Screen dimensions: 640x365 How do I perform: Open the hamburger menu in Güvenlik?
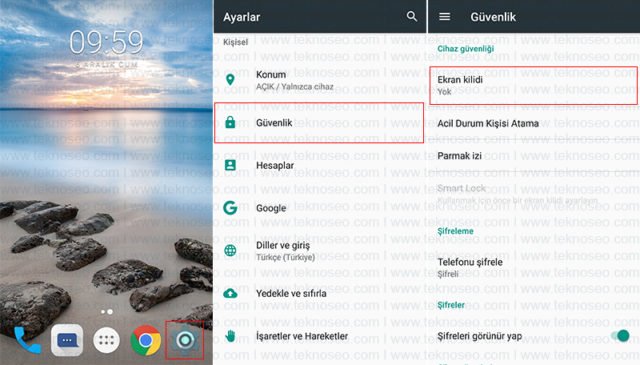444,16
